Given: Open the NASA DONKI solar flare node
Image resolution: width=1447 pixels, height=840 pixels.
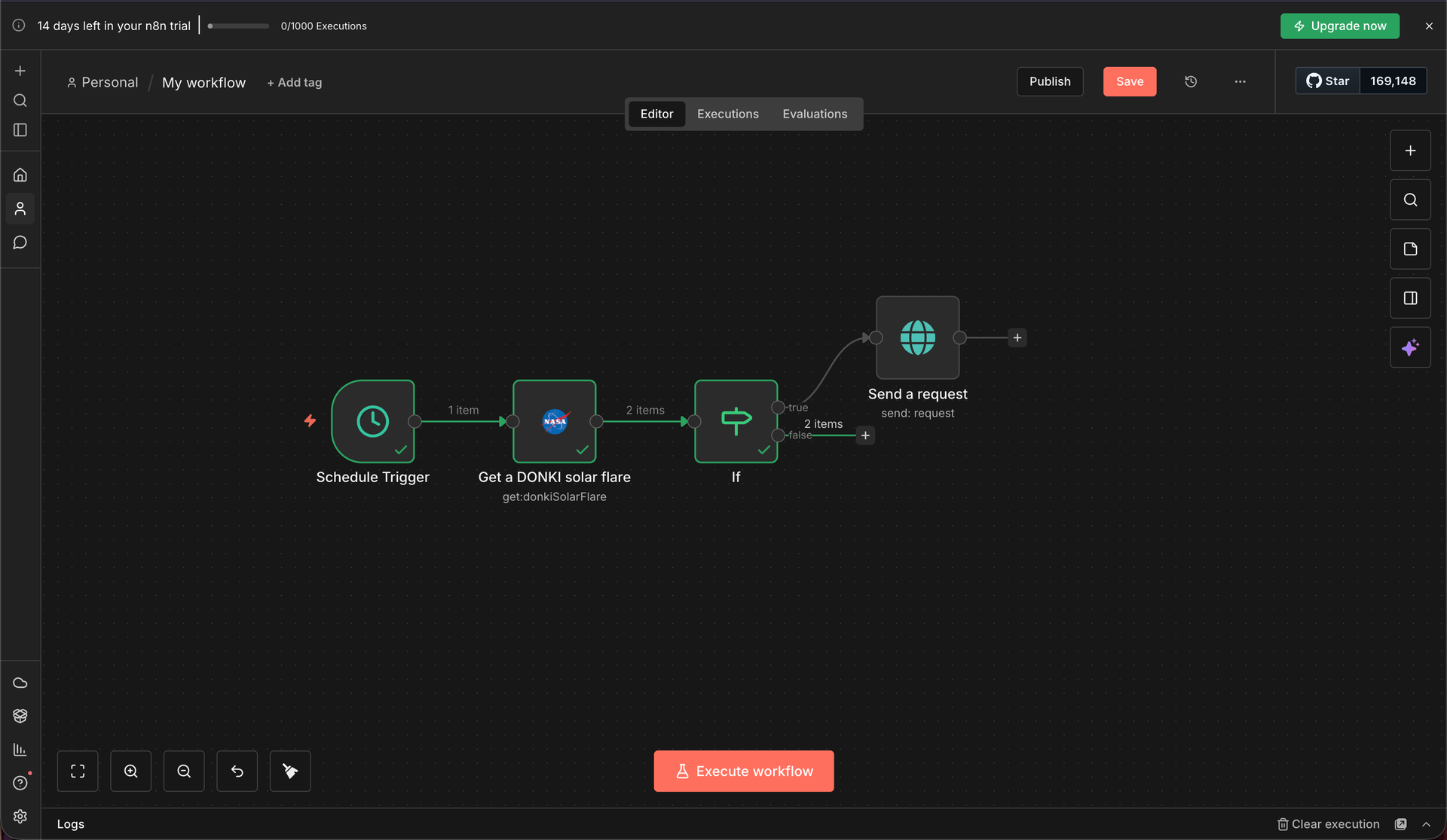Looking at the screenshot, I should (555, 421).
